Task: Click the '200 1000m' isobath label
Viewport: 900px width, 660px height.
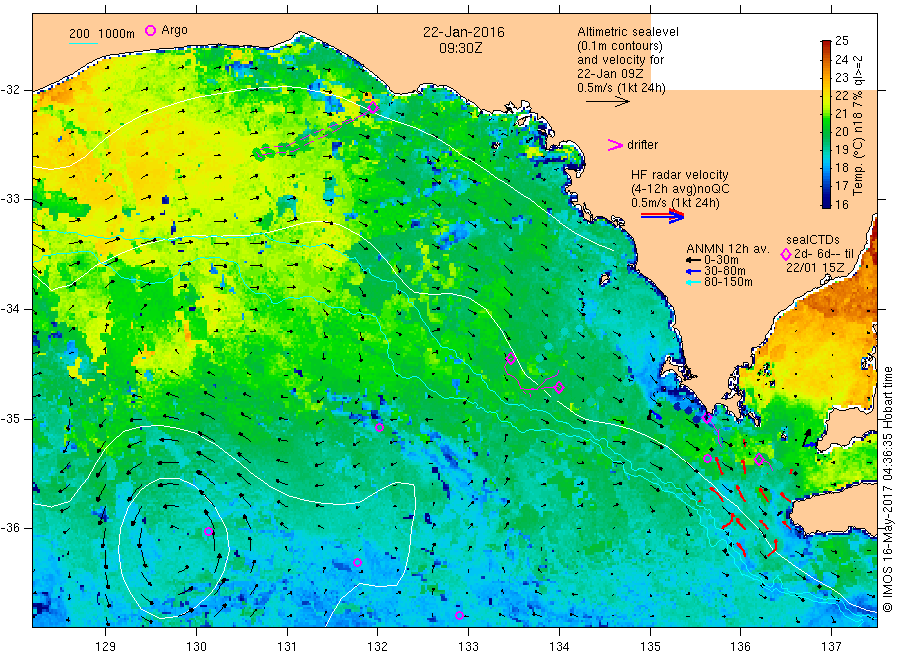Action: (102, 34)
